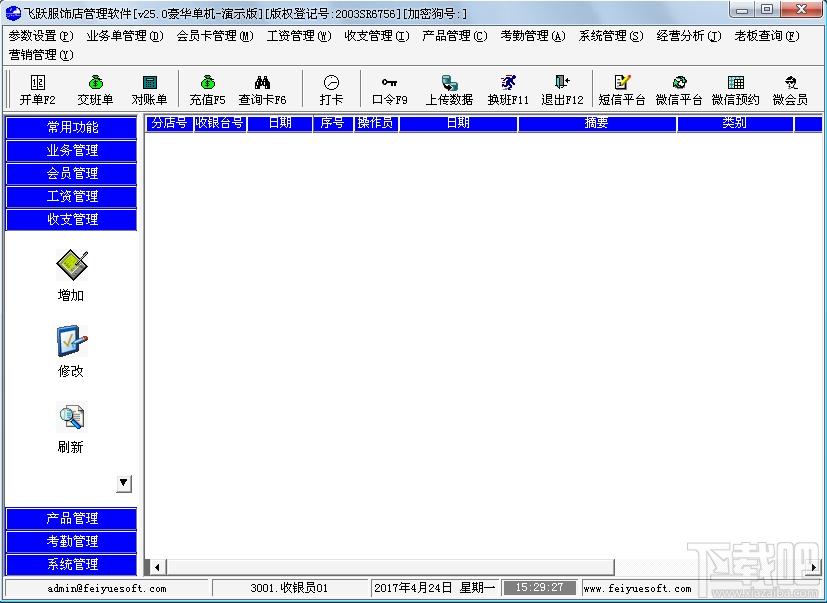The height and width of the screenshot is (603, 827).
Task: Click the 摘要 column header
Action: [x=597, y=123]
